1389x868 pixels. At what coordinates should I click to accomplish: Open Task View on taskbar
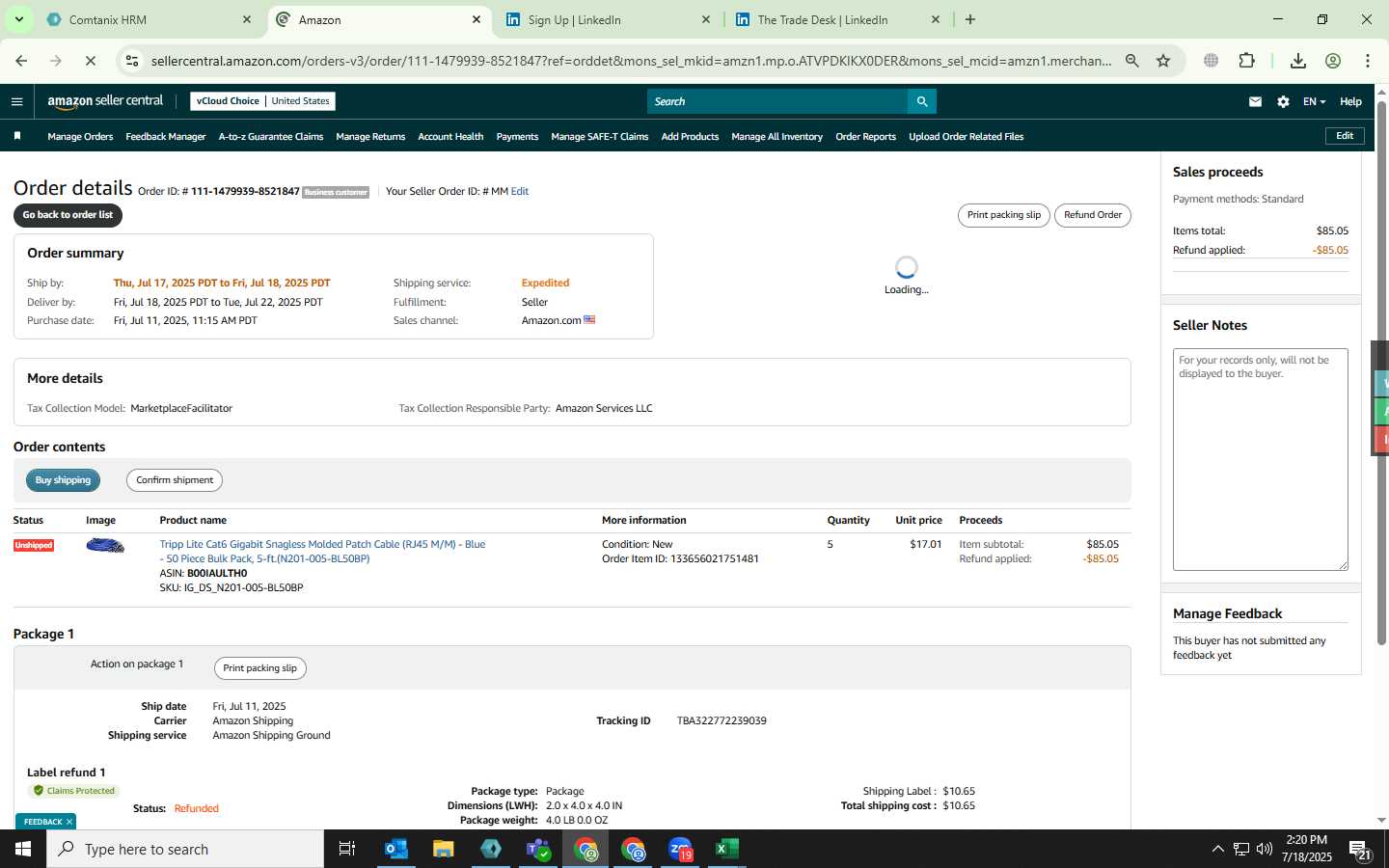click(x=347, y=849)
